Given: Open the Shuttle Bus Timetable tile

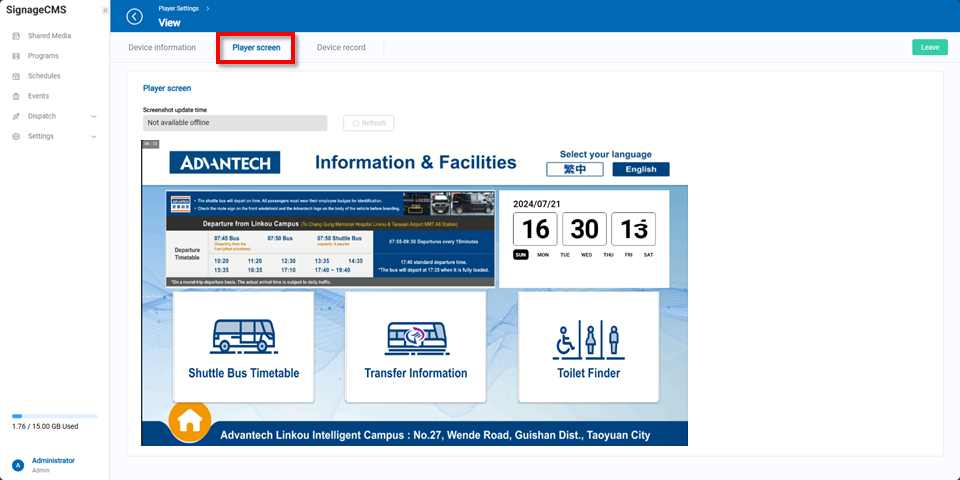Looking at the screenshot, I should tap(243, 346).
